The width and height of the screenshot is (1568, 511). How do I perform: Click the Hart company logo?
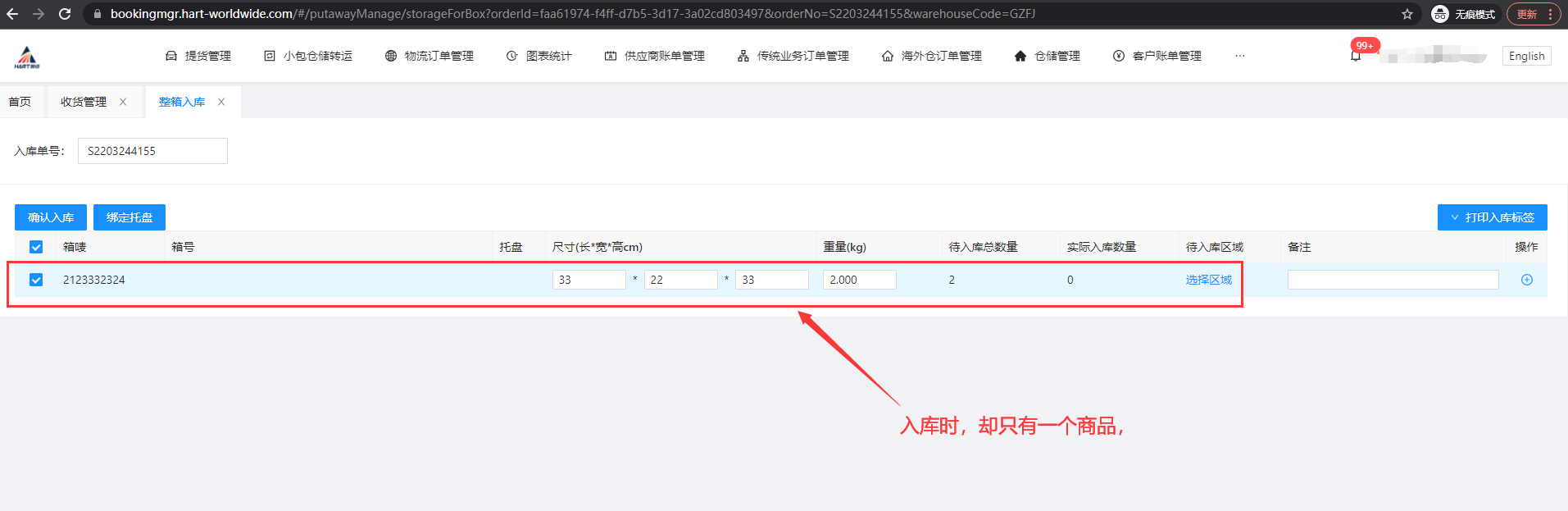tap(27, 57)
